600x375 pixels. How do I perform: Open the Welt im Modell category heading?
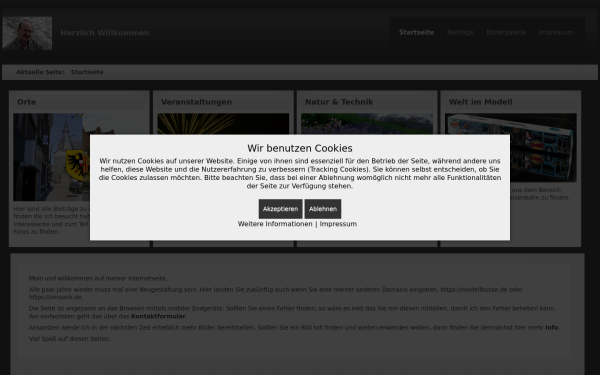[x=480, y=102]
